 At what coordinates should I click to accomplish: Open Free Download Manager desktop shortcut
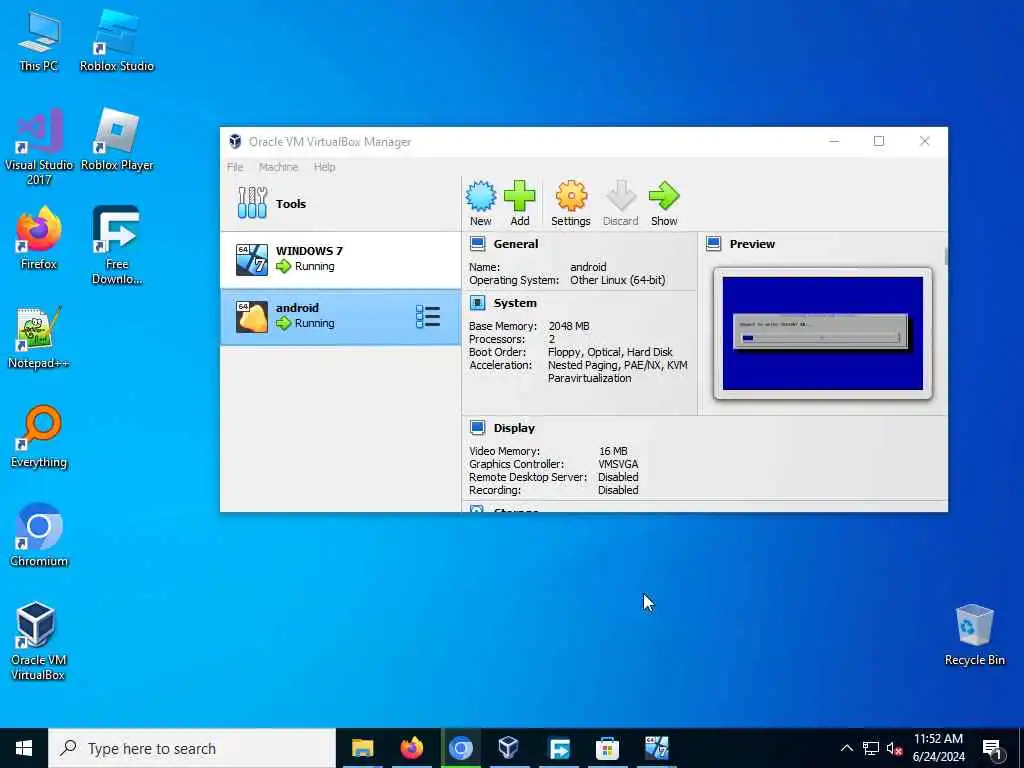pos(117,246)
